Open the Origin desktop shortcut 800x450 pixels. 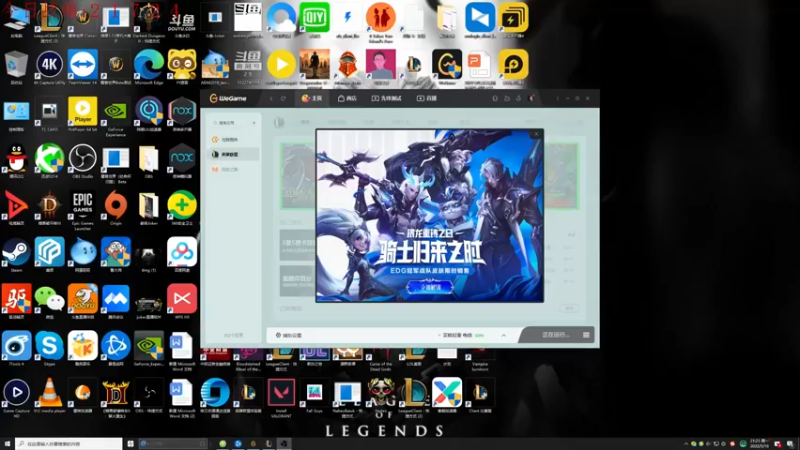(116, 208)
